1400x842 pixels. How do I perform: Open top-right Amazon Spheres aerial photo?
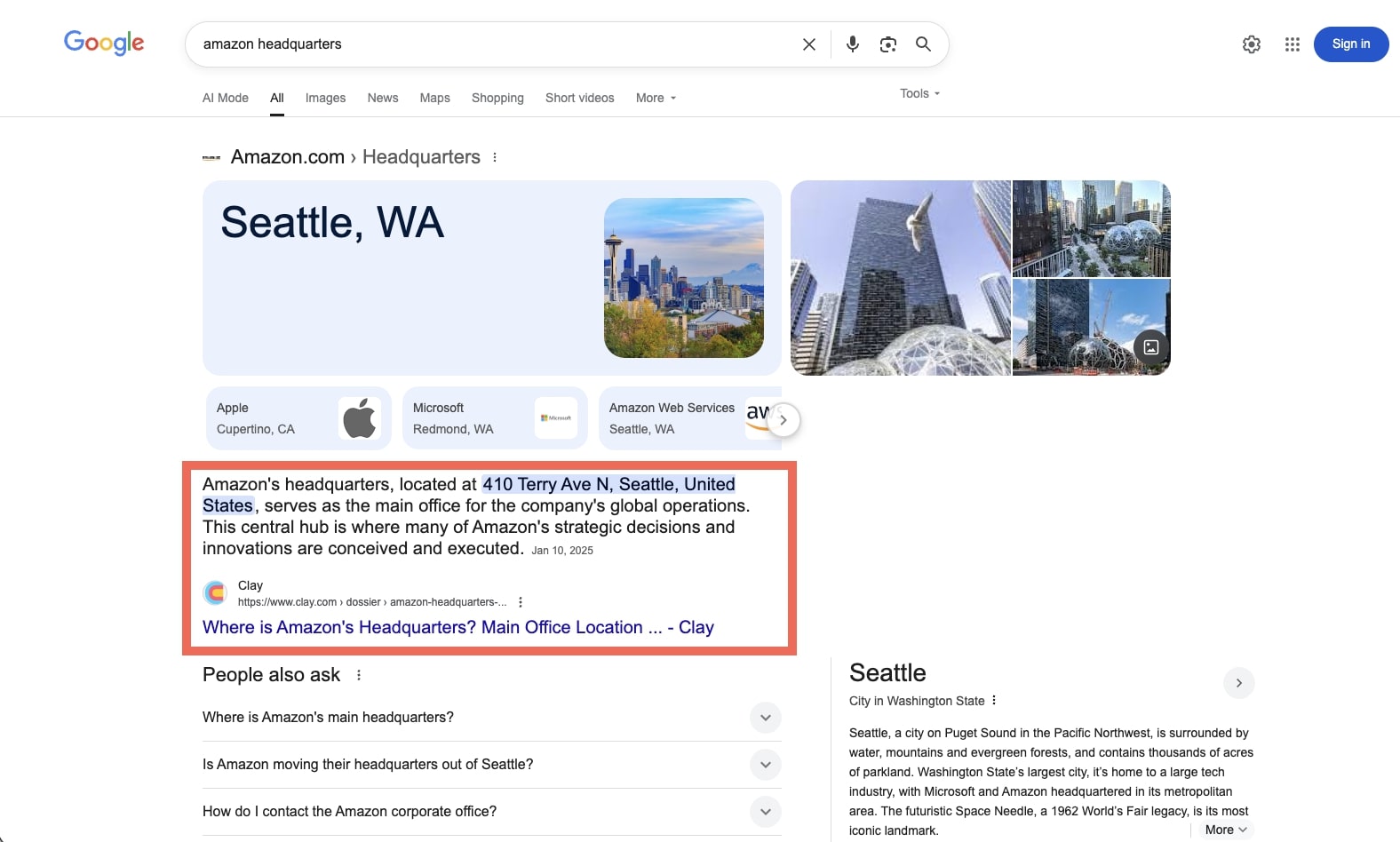coord(1092,228)
